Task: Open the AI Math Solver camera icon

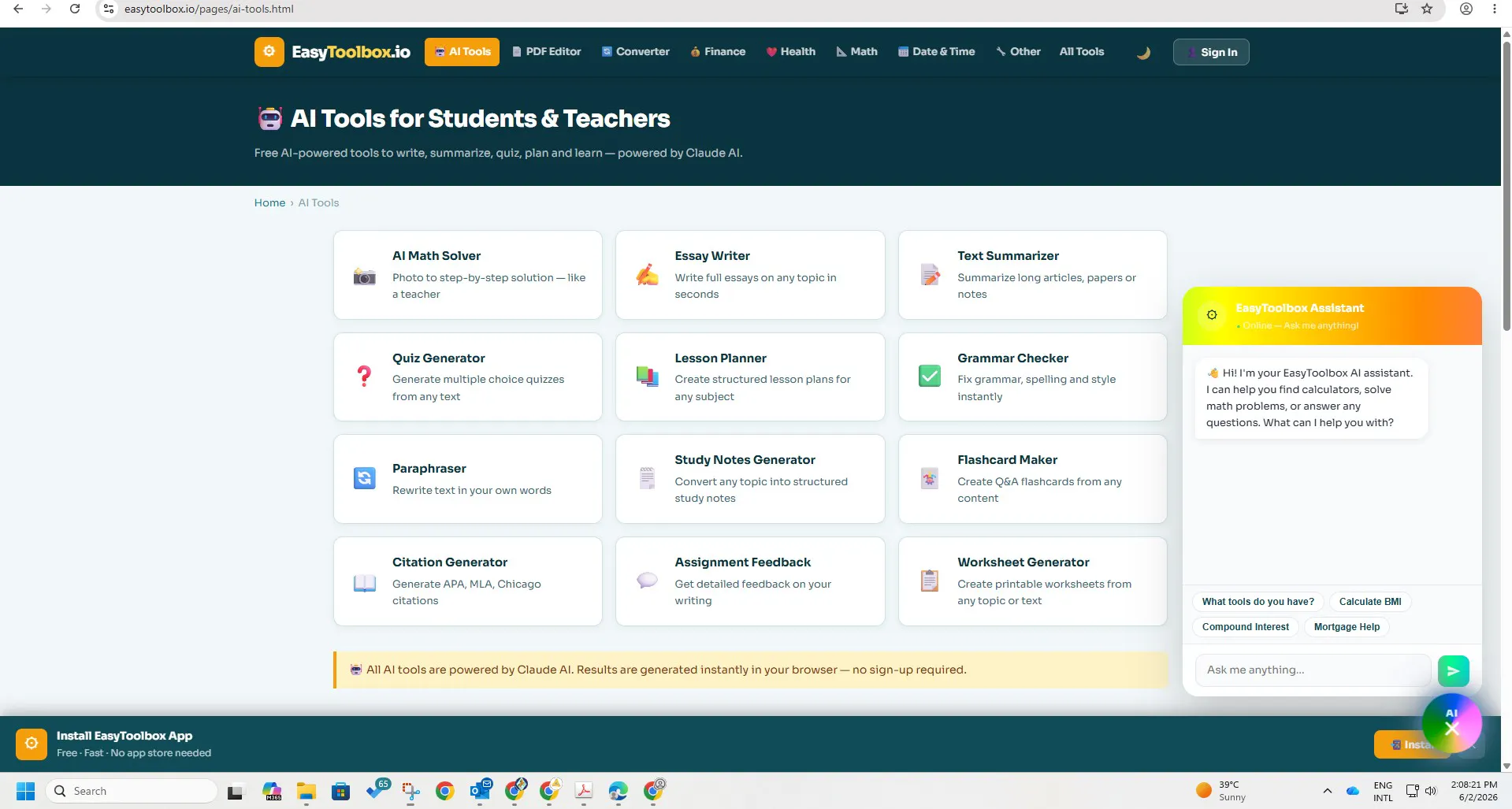Action: click(x=364, y=276)
